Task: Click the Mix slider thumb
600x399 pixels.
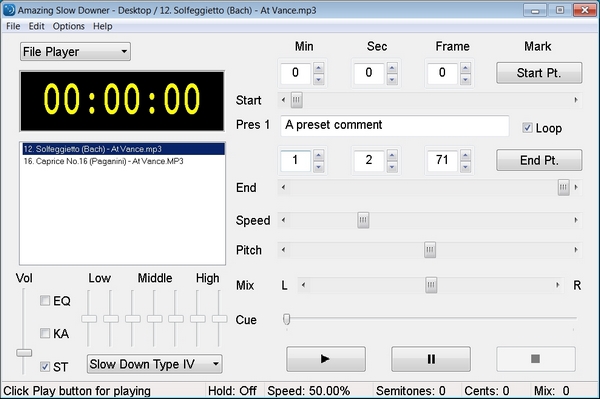Action: pyautogui.click(x=431, y=285)
